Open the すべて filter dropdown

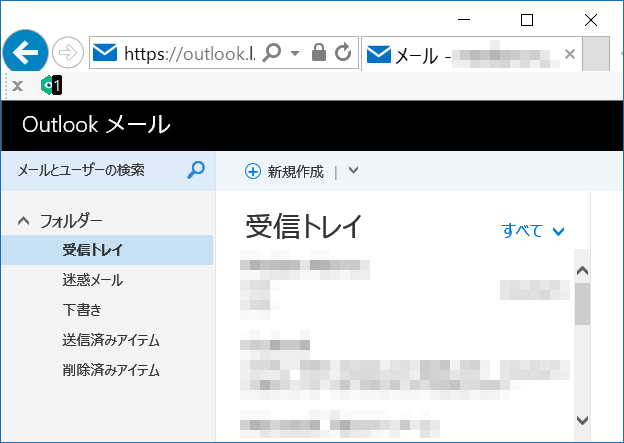coord(532,231)
